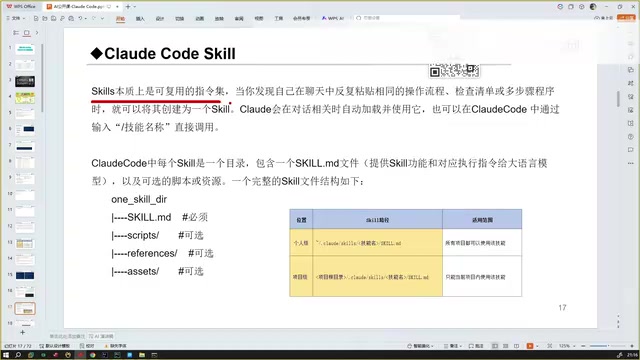Open the 工具 (Tools) ribbon tab

tap(279, 18)
